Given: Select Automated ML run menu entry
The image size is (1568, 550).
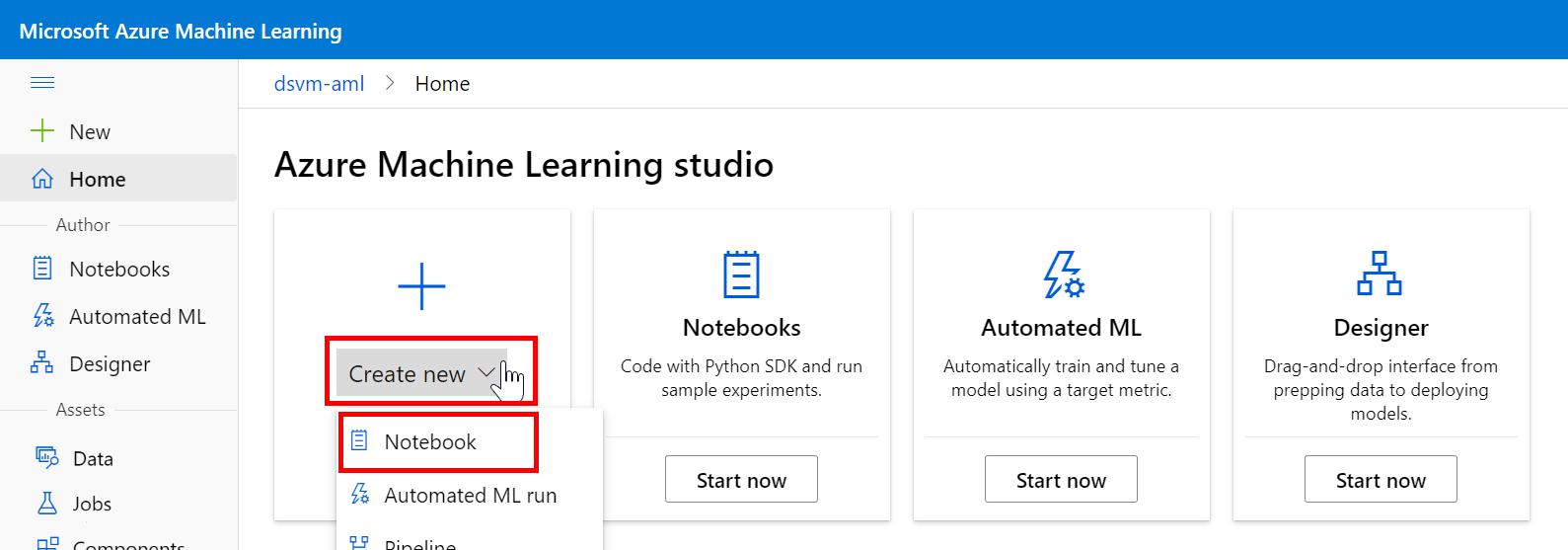Looking at the screenshot, I should point(470,495).
